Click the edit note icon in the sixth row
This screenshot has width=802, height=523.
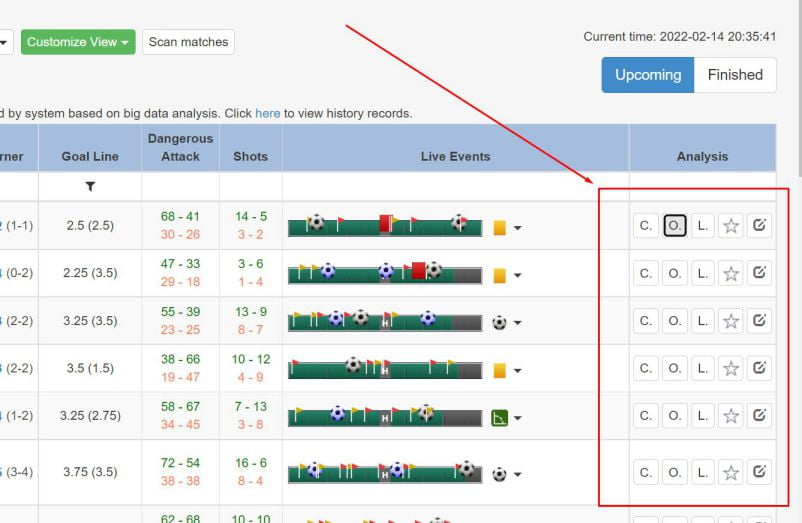[x=759, y=472]
